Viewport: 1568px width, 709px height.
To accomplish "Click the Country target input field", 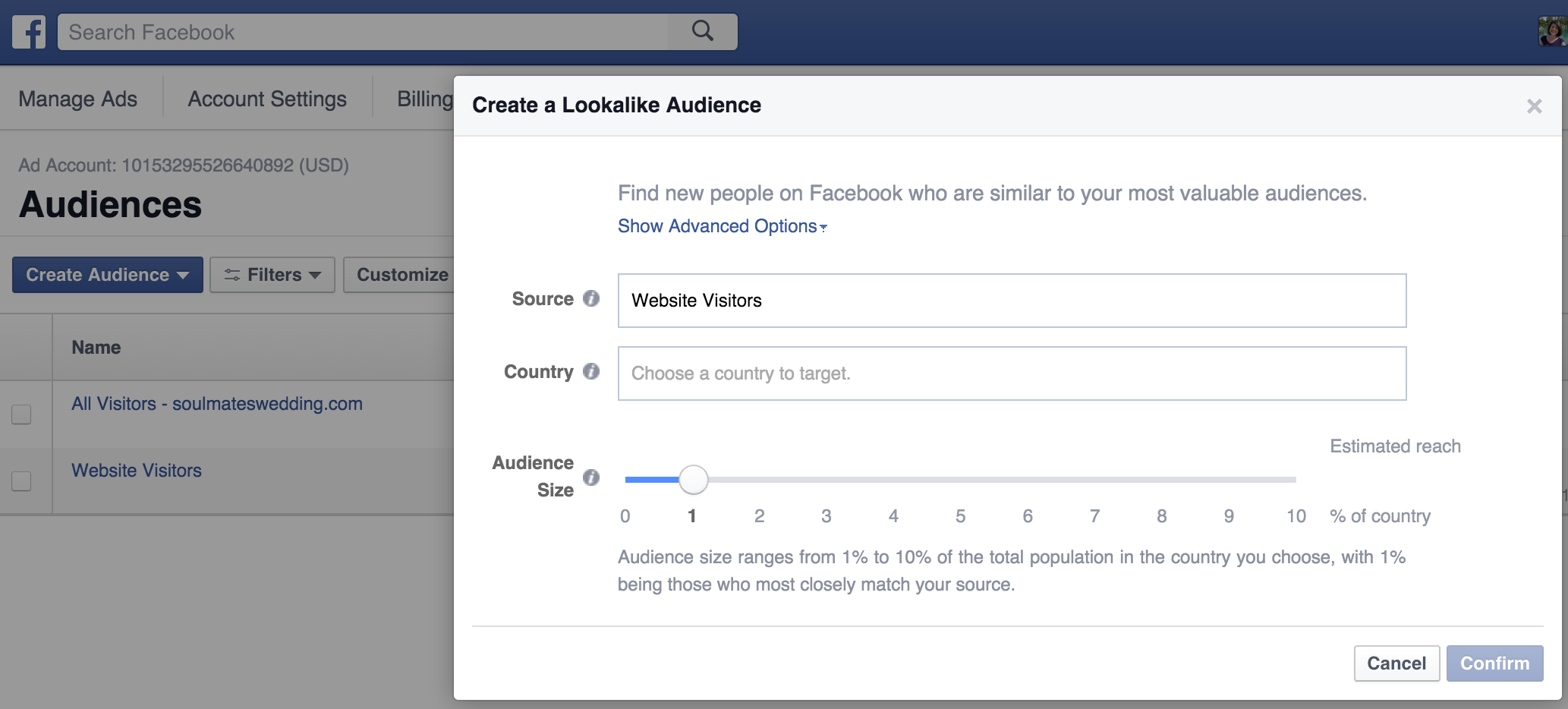I will [1012, 373].
